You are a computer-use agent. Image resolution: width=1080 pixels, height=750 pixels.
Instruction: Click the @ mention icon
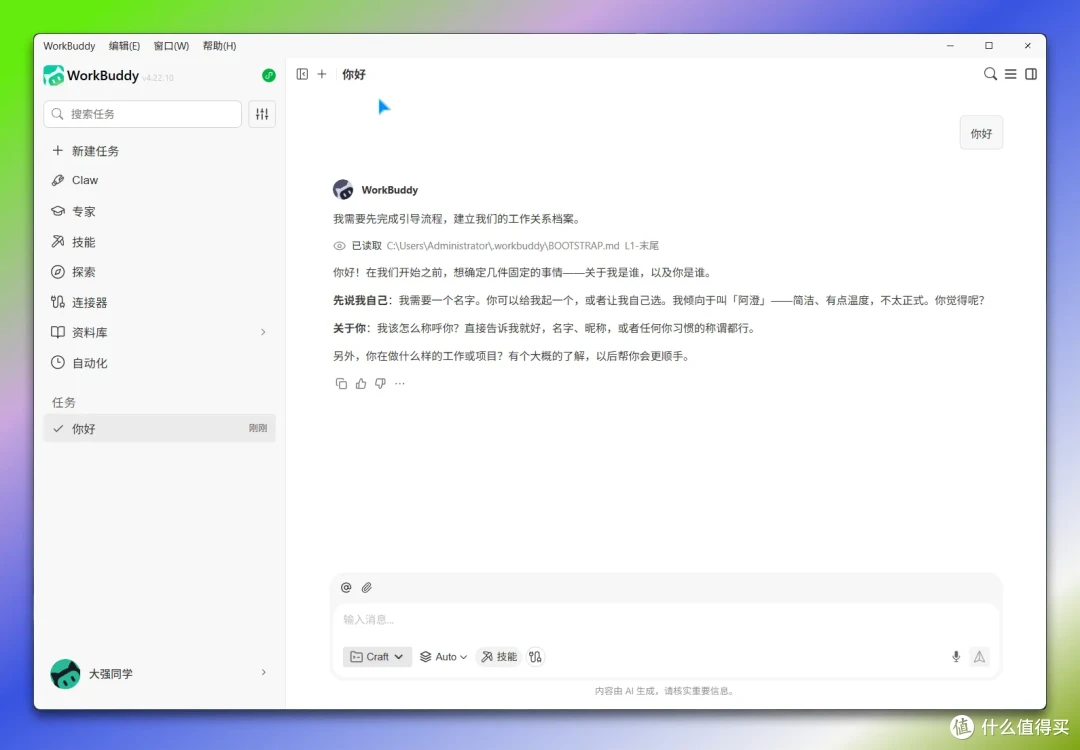coord(346,587)
